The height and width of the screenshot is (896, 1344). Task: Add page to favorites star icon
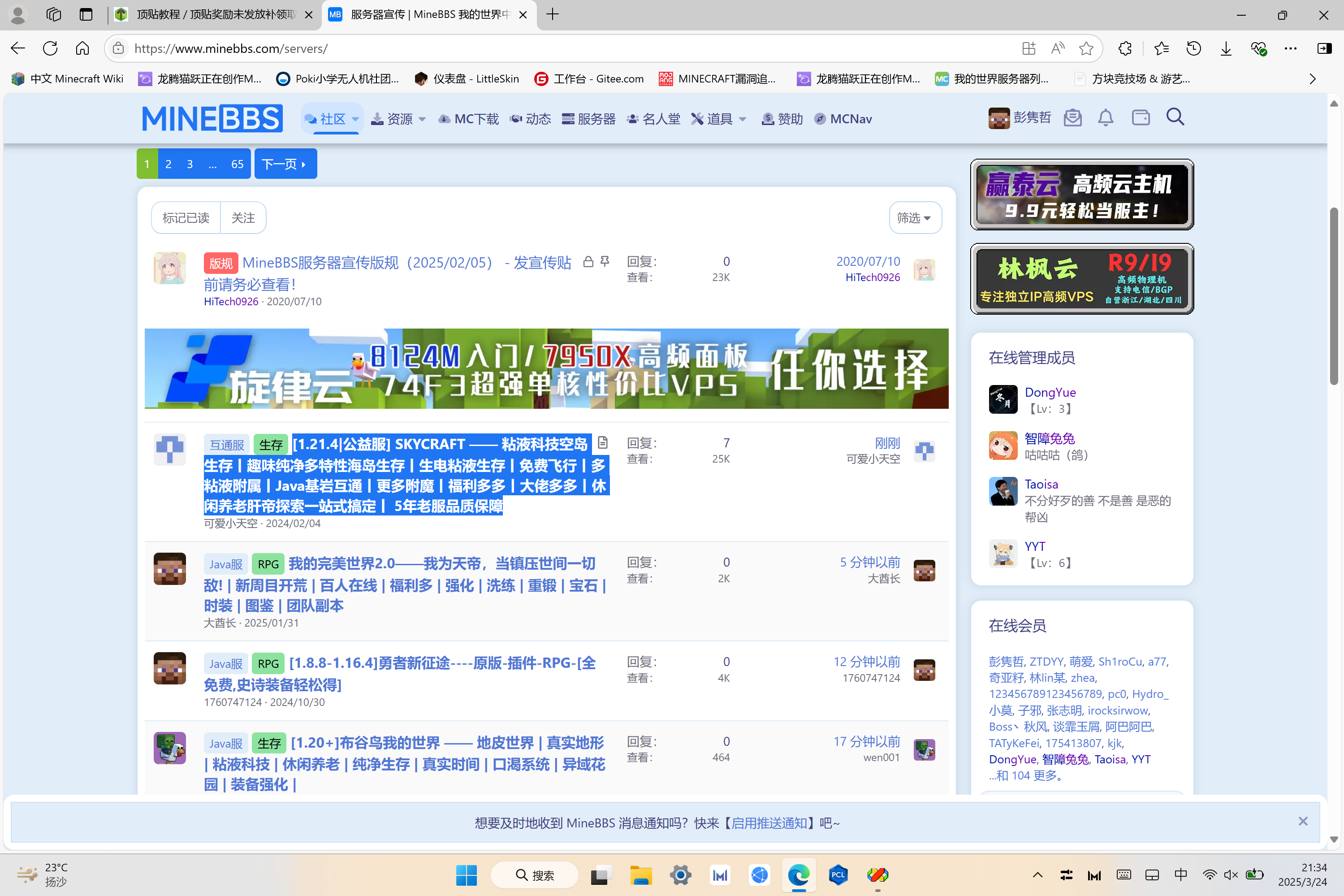[1086, 48]
